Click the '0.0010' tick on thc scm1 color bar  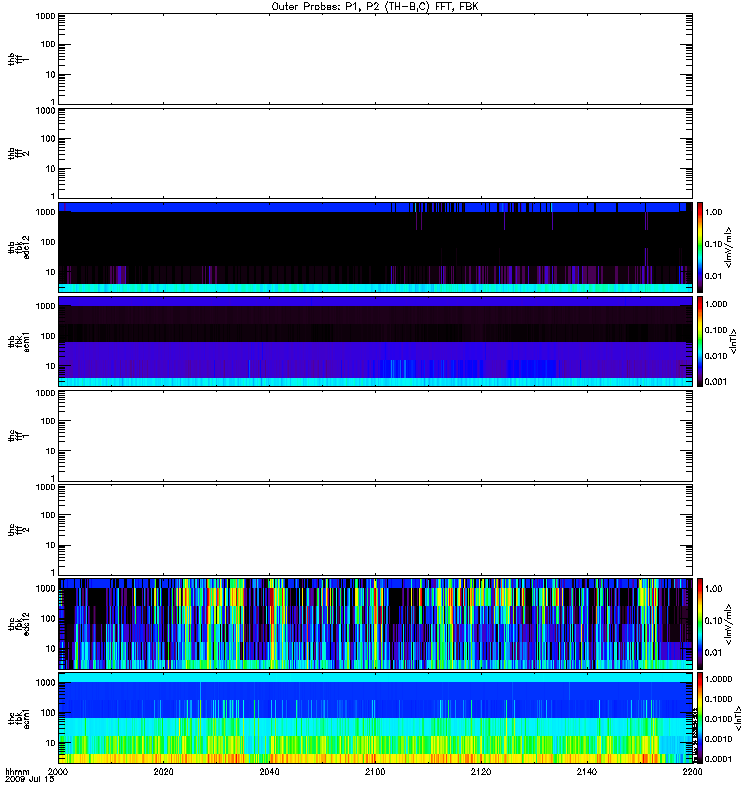[718, 739]
